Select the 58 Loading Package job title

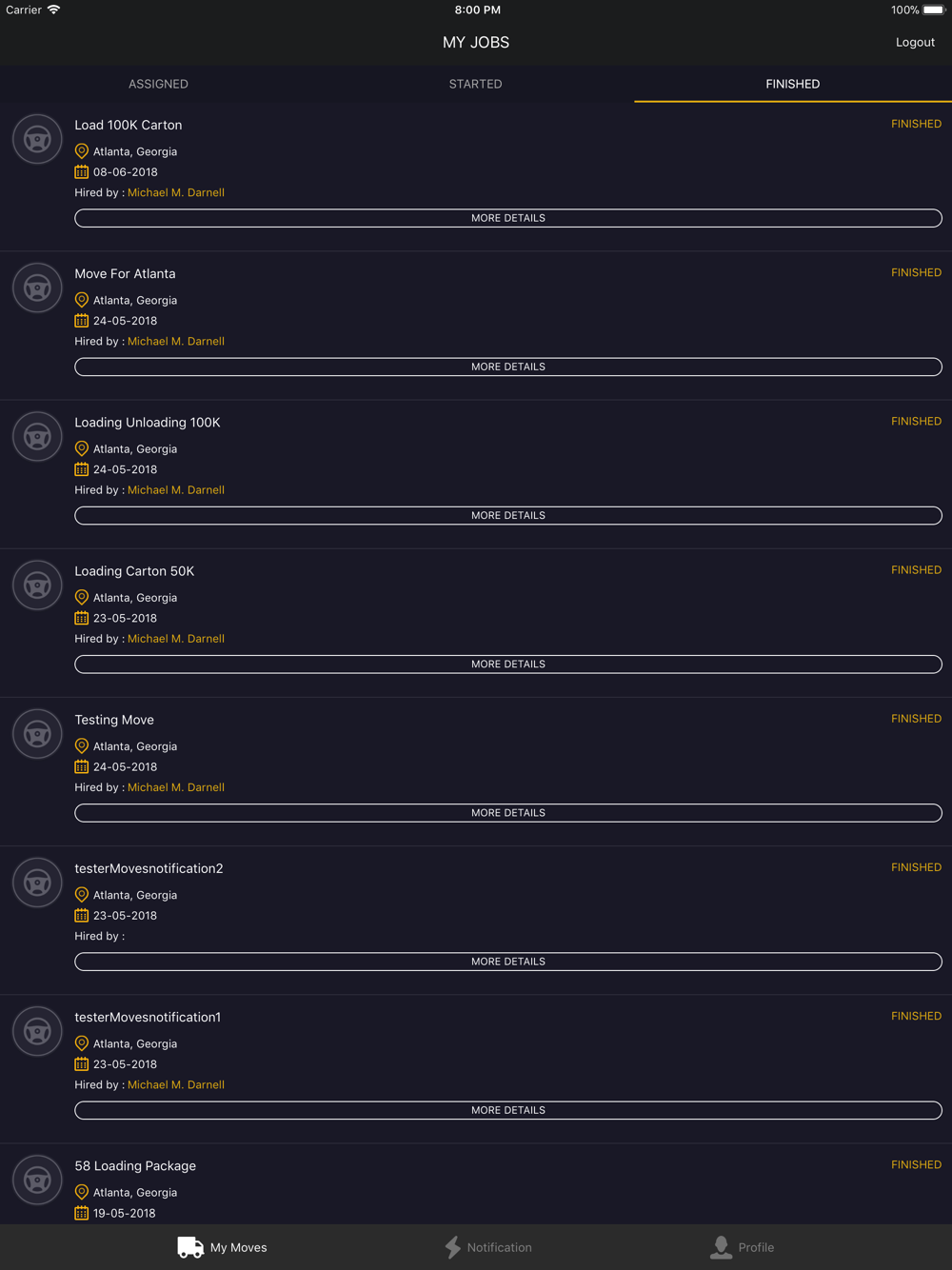pos(135,1166)
